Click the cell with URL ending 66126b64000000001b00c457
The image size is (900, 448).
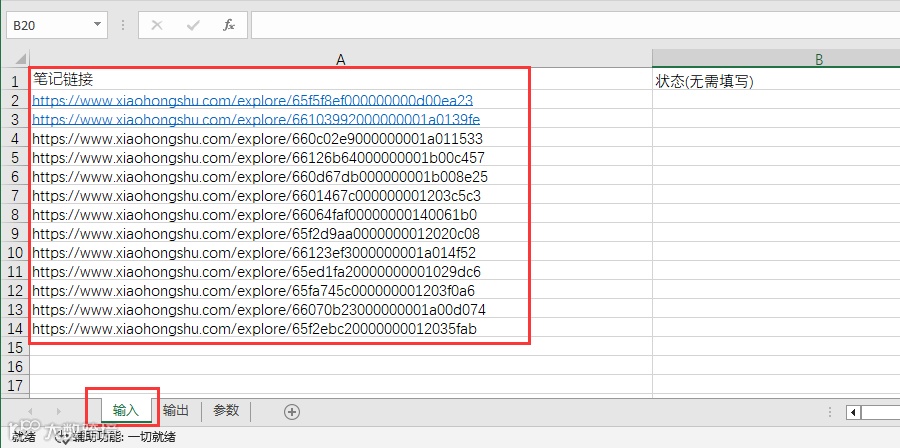point(341,157)
